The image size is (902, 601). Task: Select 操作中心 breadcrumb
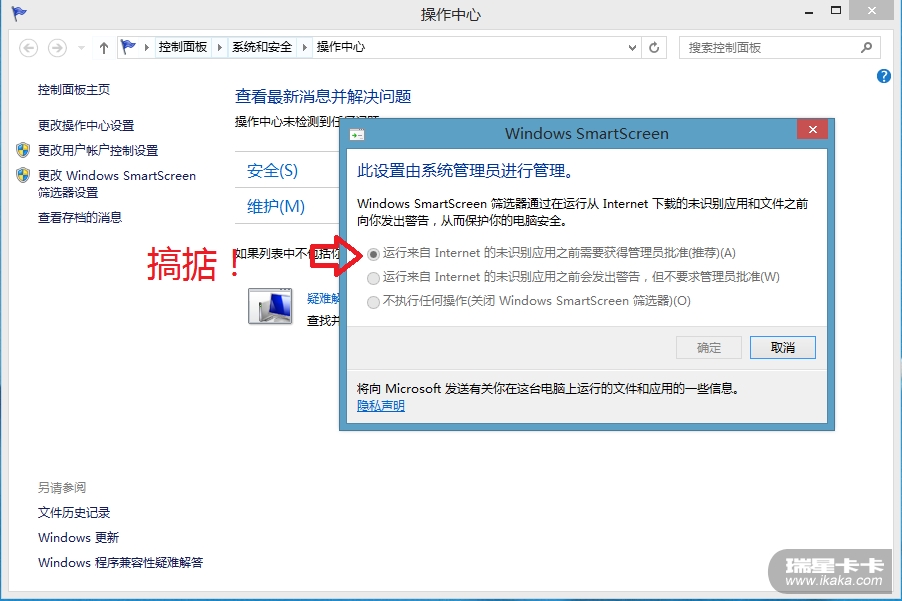tap(341, 47)
